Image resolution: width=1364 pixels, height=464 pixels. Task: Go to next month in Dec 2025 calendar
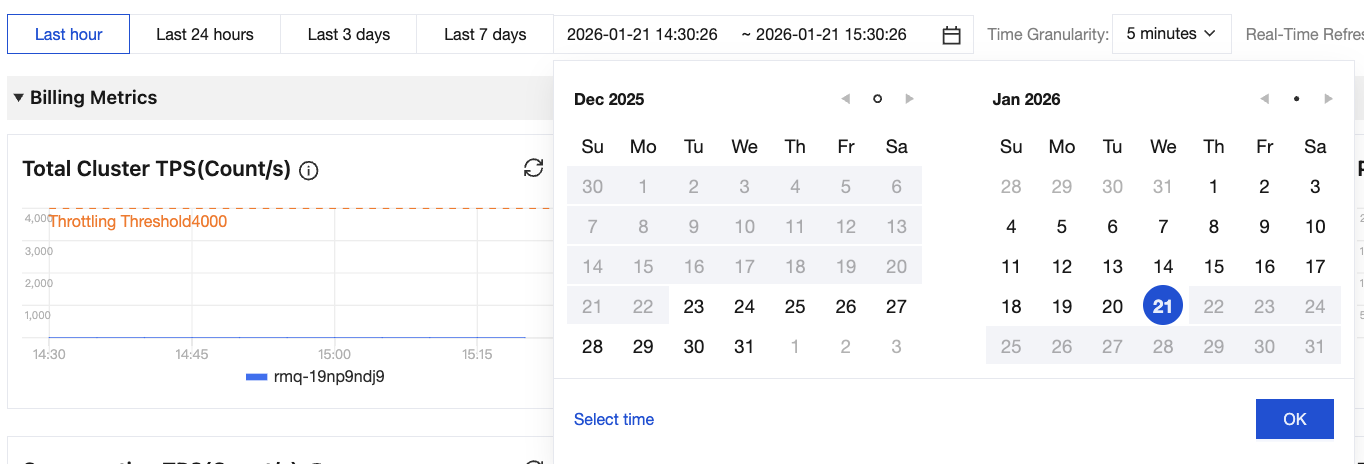click(909, 99)
